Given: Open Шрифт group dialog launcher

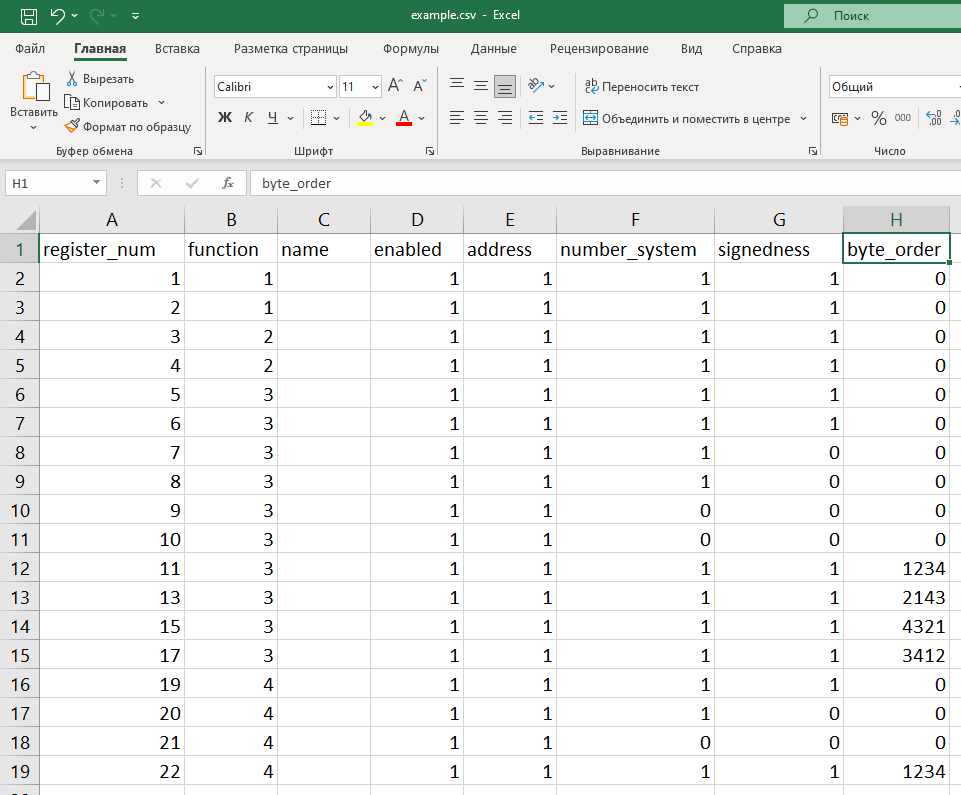Looking at the screenshot, I should pyautogui.click(x=430, y=151).
